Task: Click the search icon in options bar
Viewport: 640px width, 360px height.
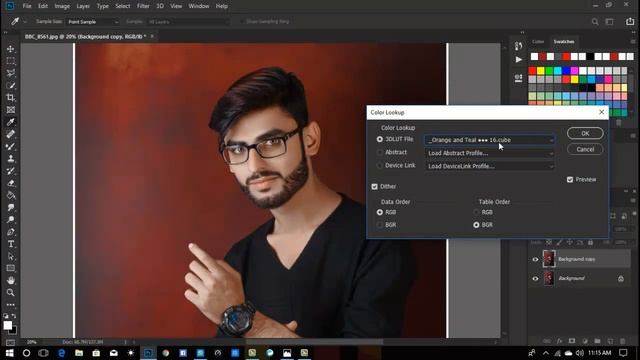Action: 595,22
